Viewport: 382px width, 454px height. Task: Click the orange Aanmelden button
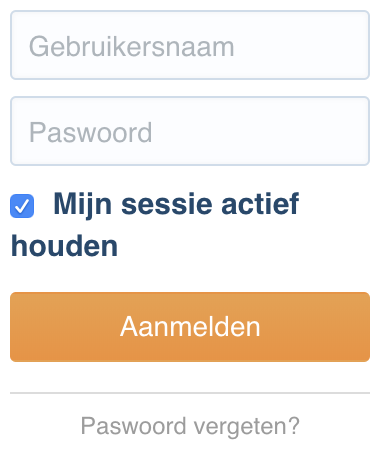point(190,327)
